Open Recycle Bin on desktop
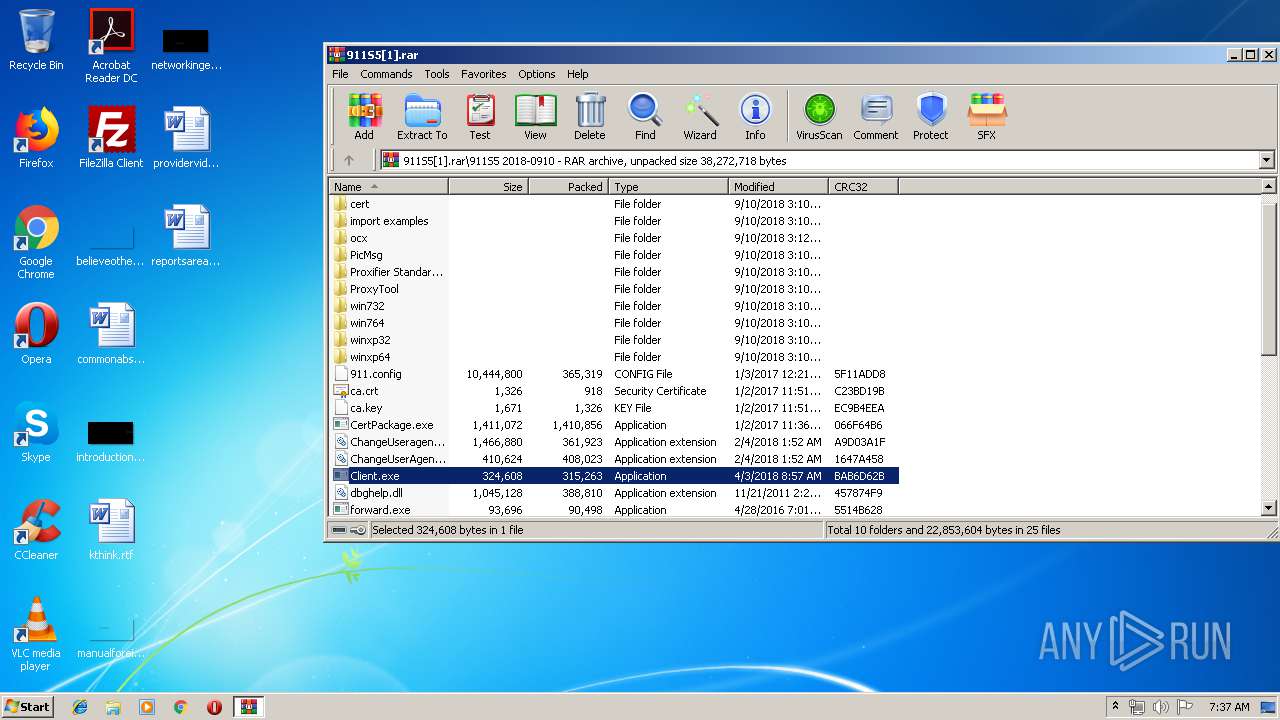 coord(36,40)
